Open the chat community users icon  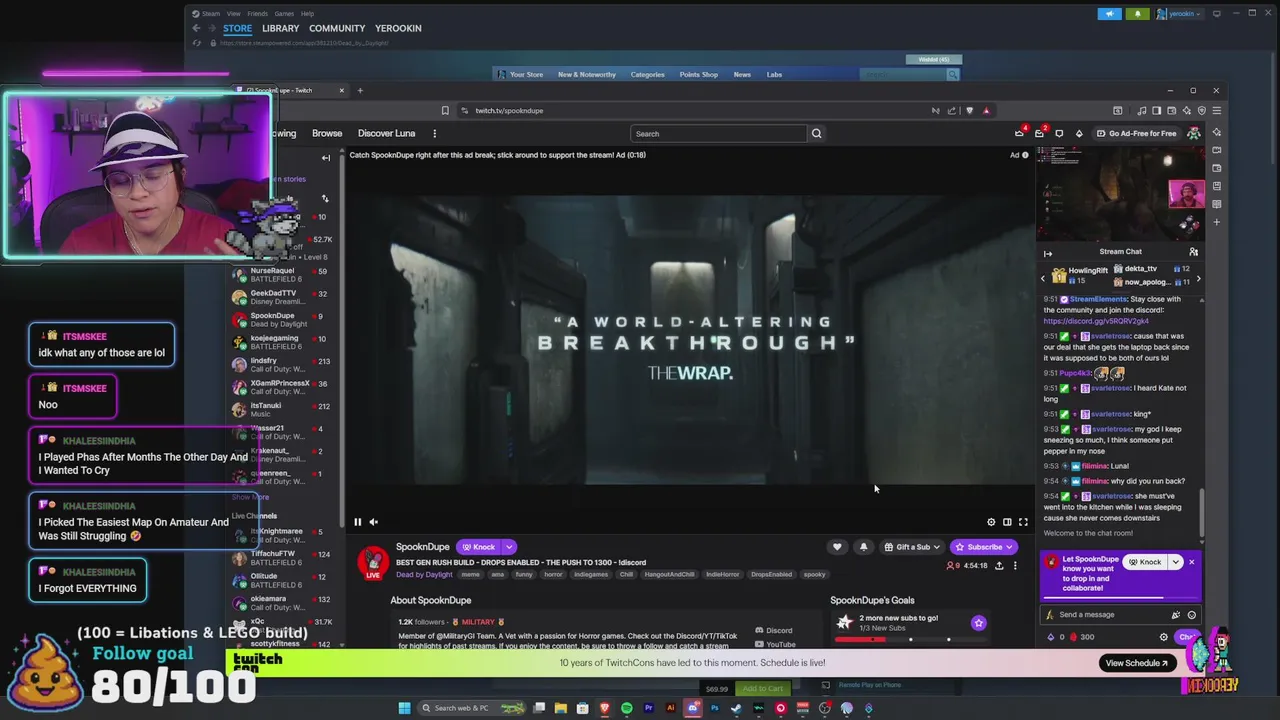1193,252
